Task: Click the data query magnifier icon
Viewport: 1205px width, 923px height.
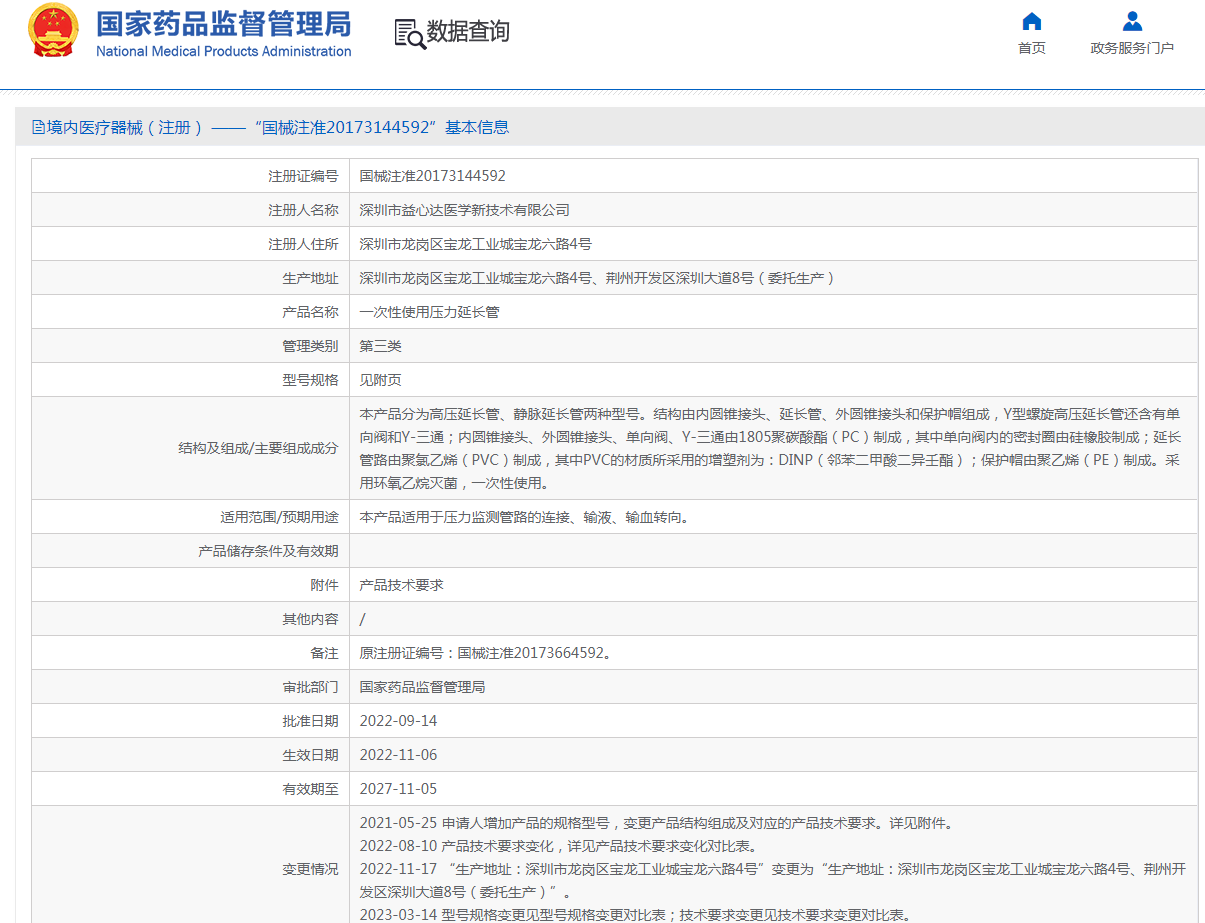Action: tap(409, 33)
